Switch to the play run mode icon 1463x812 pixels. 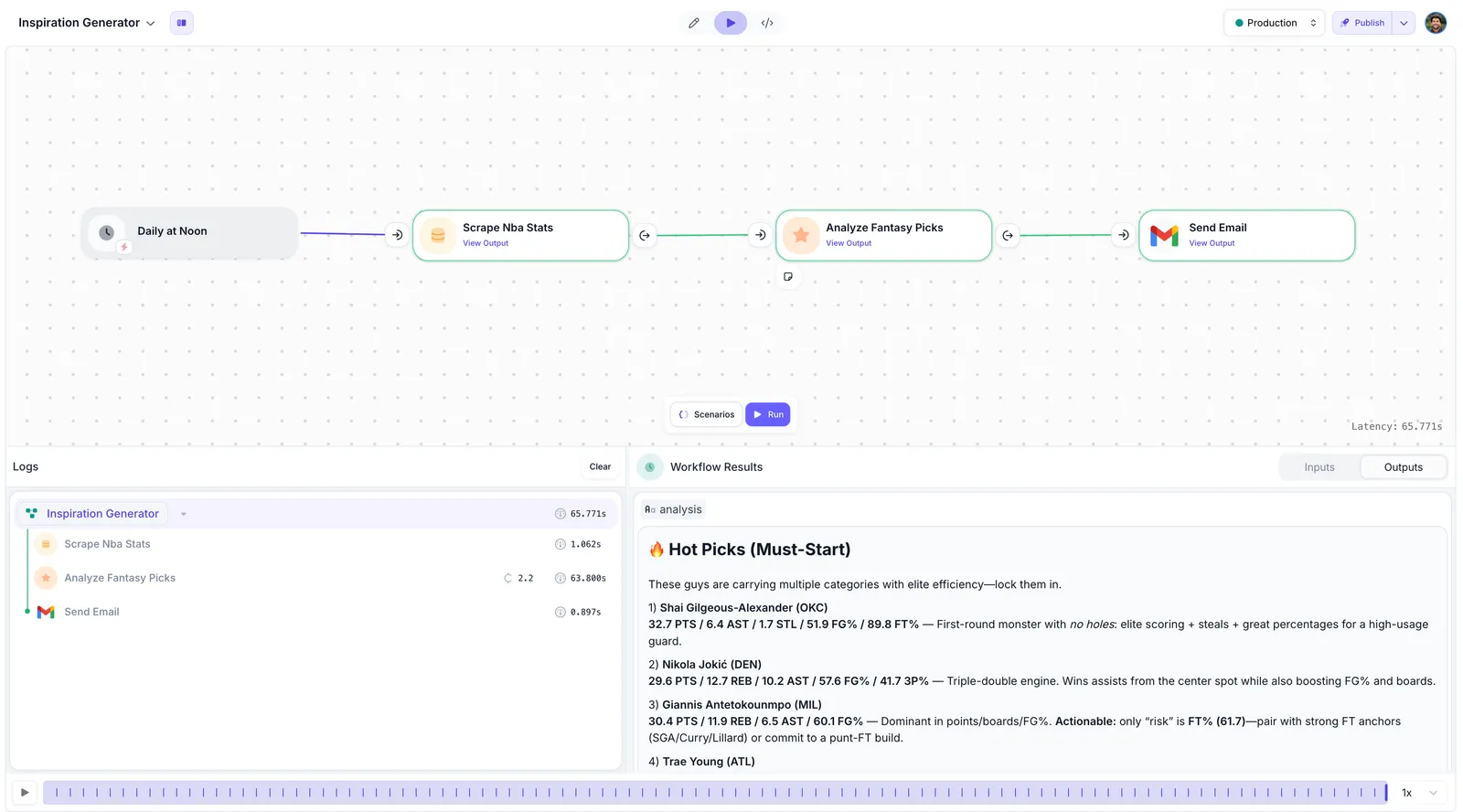coord(731,23)
